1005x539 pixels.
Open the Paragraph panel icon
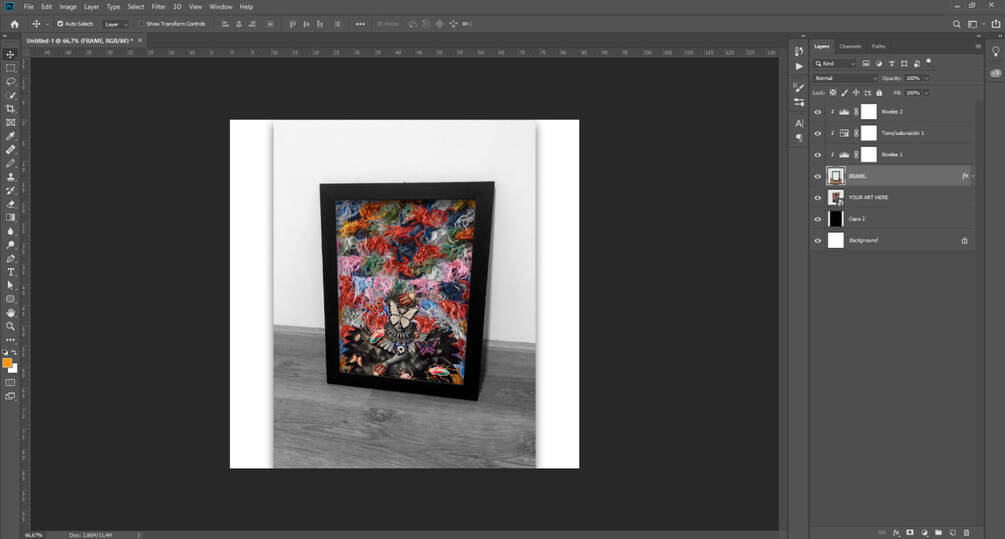coord(799,137)
